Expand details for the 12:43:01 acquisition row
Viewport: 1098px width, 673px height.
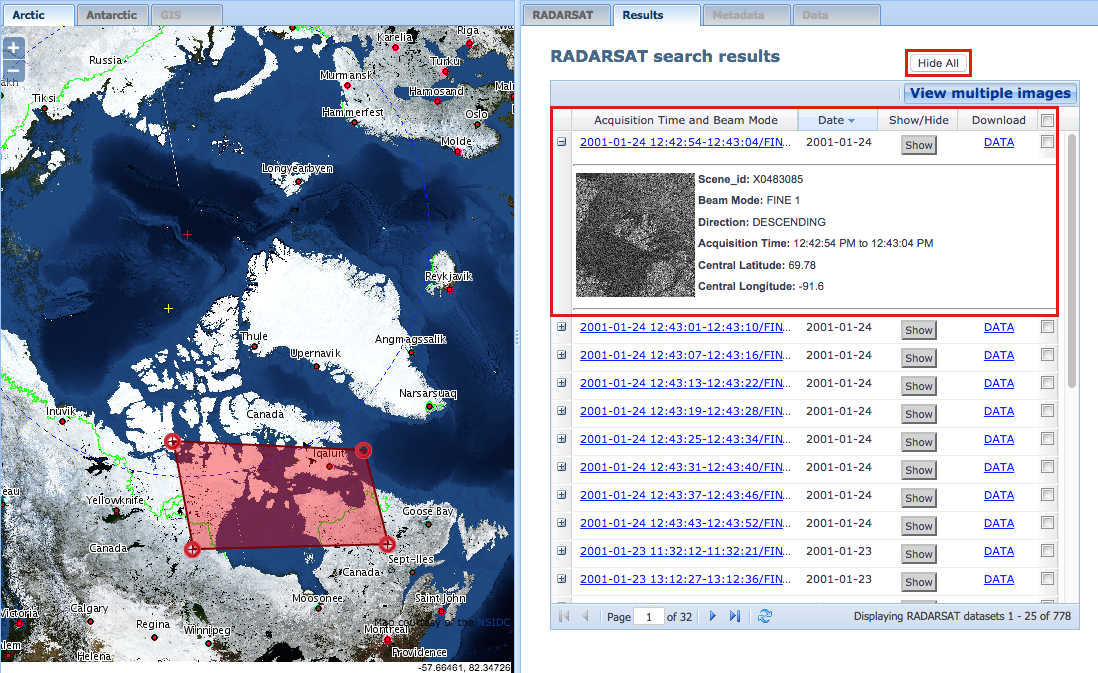coord(564,327)
